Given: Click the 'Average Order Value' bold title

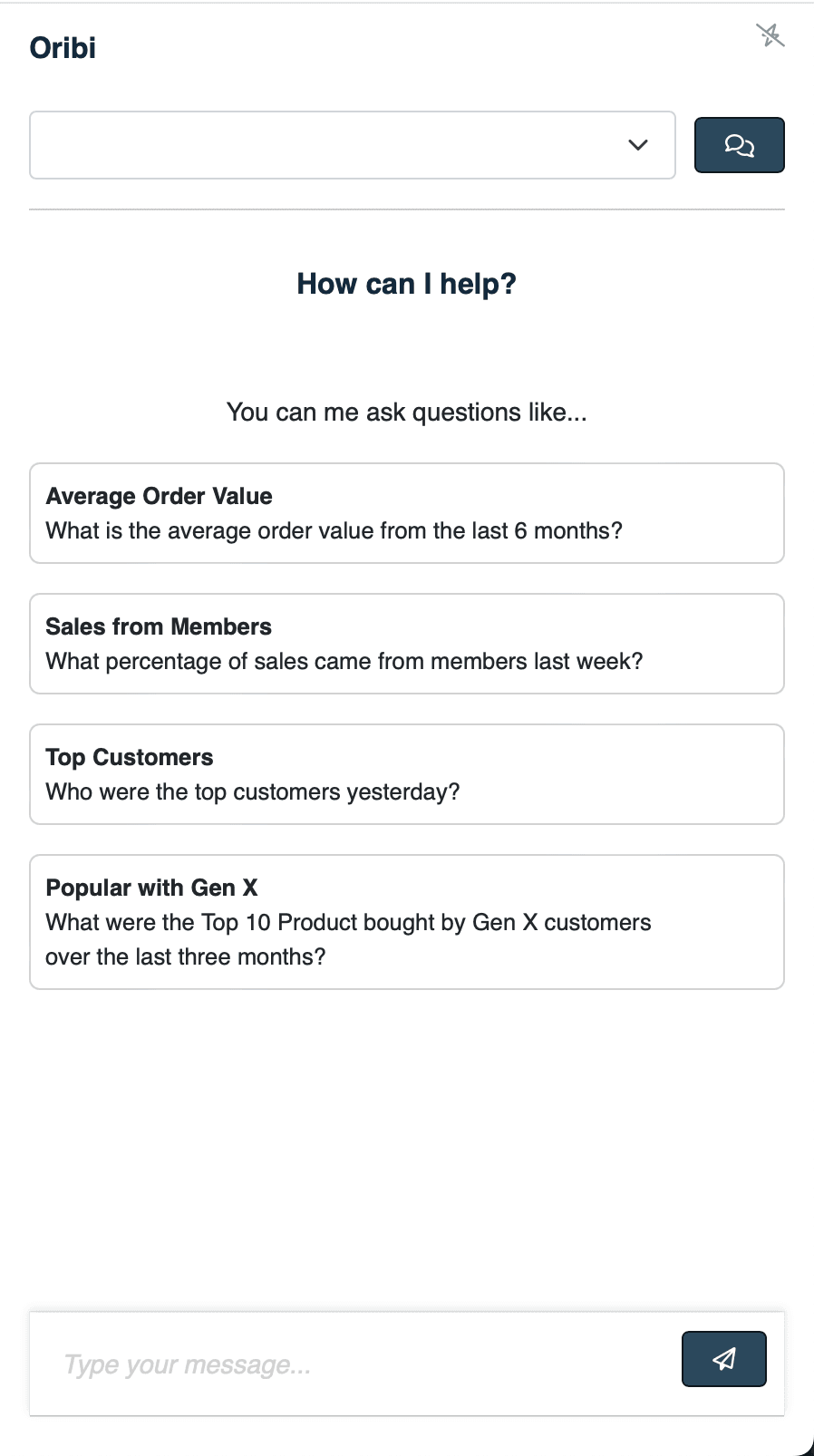Looking at the screenshot, I should [x=159, y=496].
